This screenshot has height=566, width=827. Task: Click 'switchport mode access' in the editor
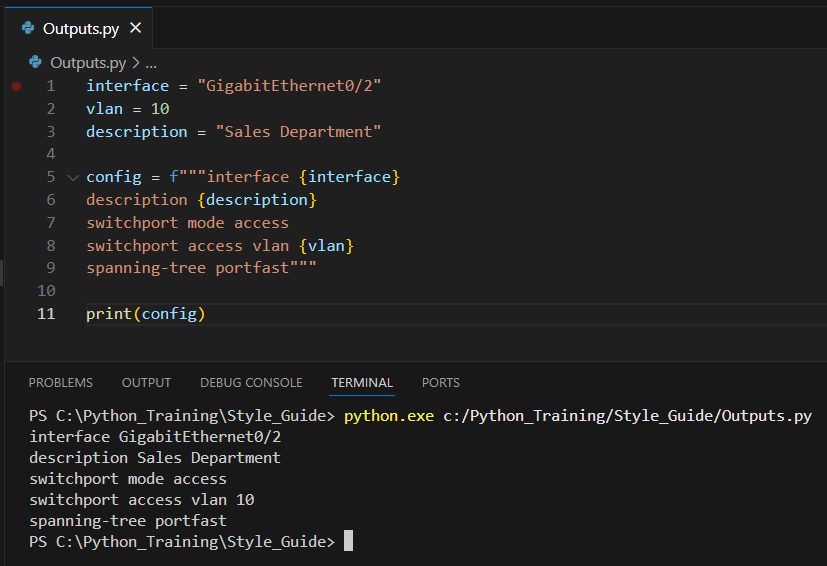(x=188, y=223)
